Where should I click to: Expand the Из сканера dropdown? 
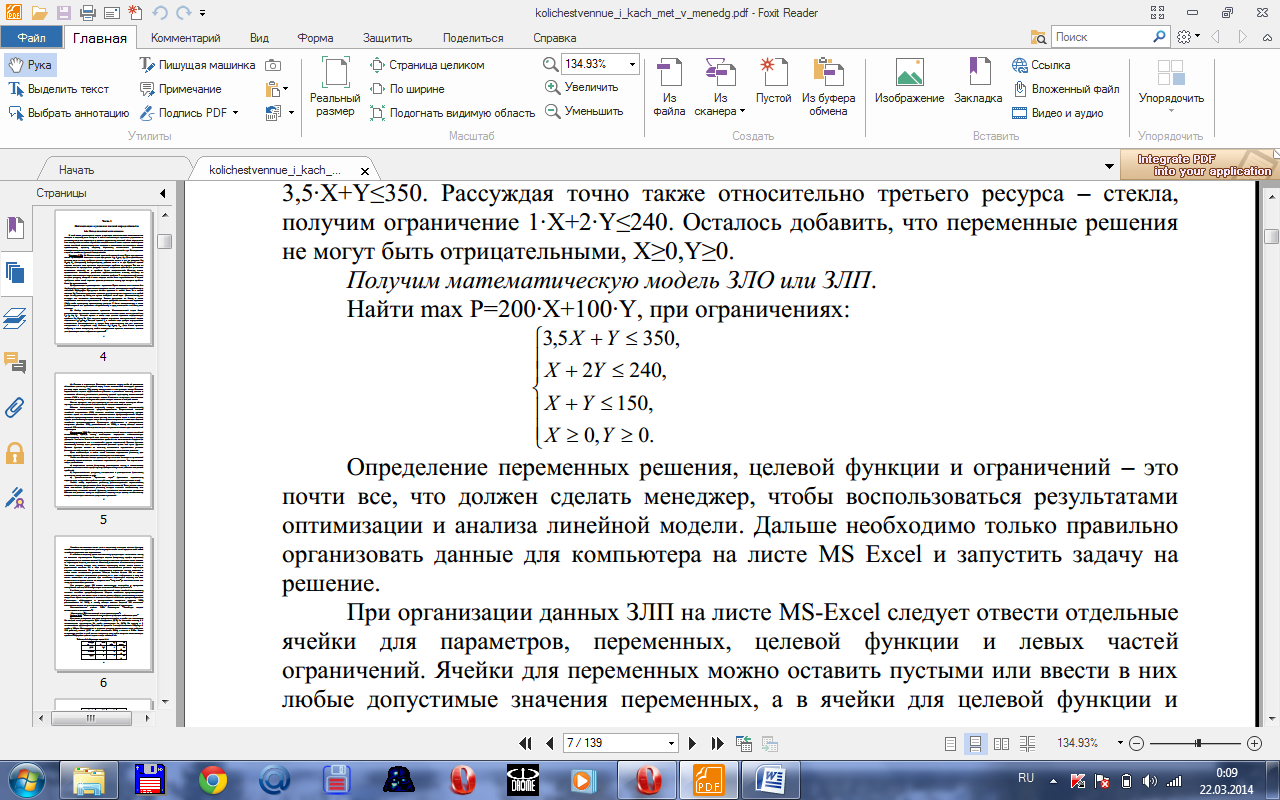[x=742, y=112]
